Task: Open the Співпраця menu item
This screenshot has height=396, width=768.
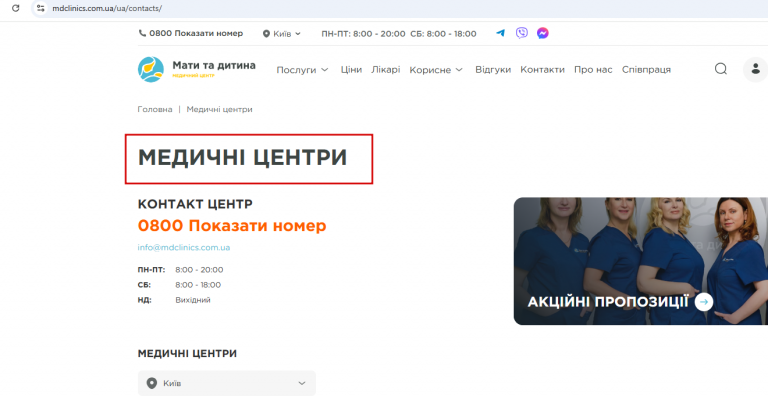Action: tap(646, 70)
